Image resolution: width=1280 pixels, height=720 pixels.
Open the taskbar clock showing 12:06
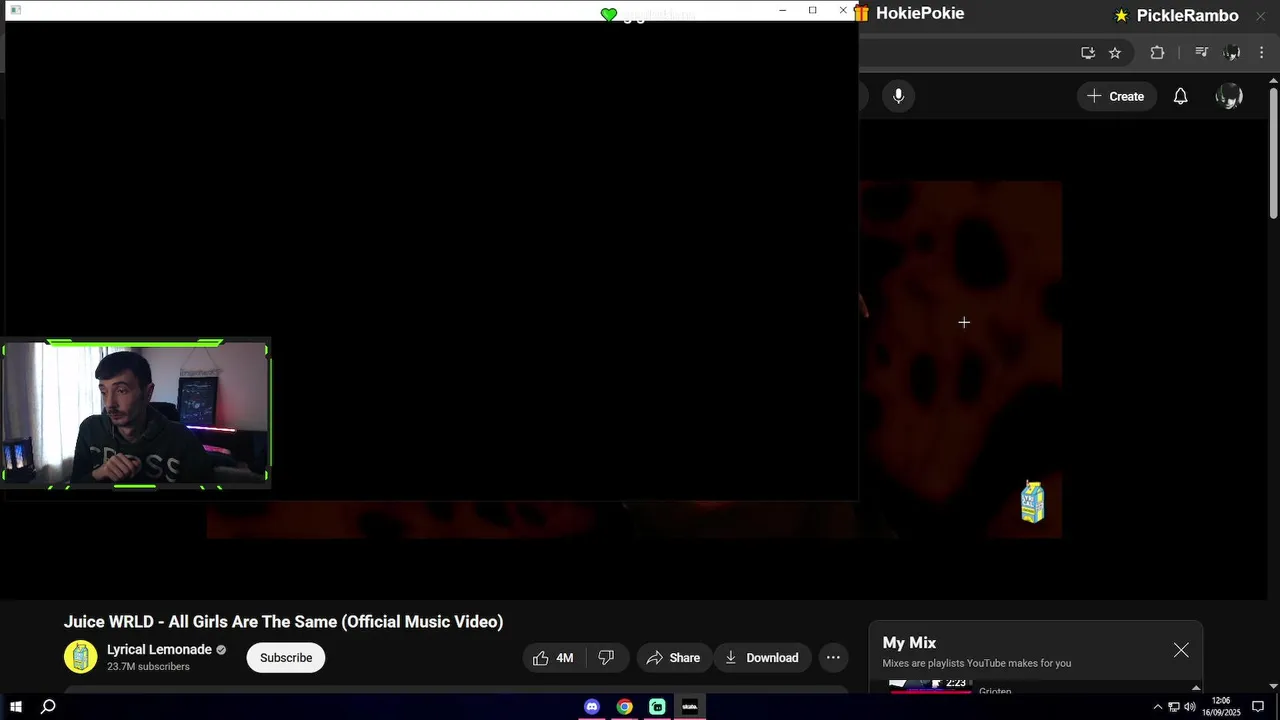(1221, 707)
